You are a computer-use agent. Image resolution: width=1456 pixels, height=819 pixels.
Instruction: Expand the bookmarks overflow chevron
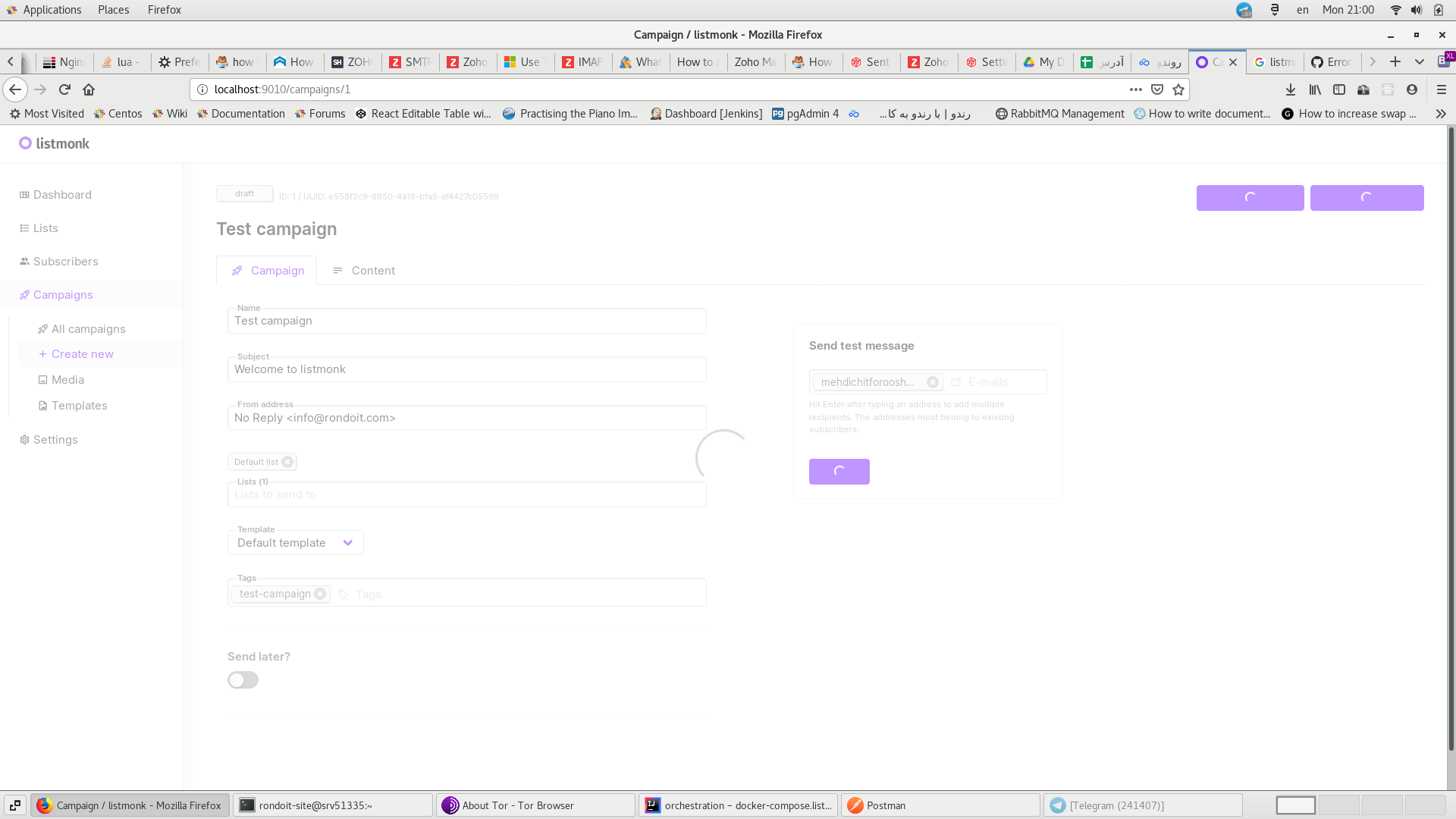(x=1440, y=114)
